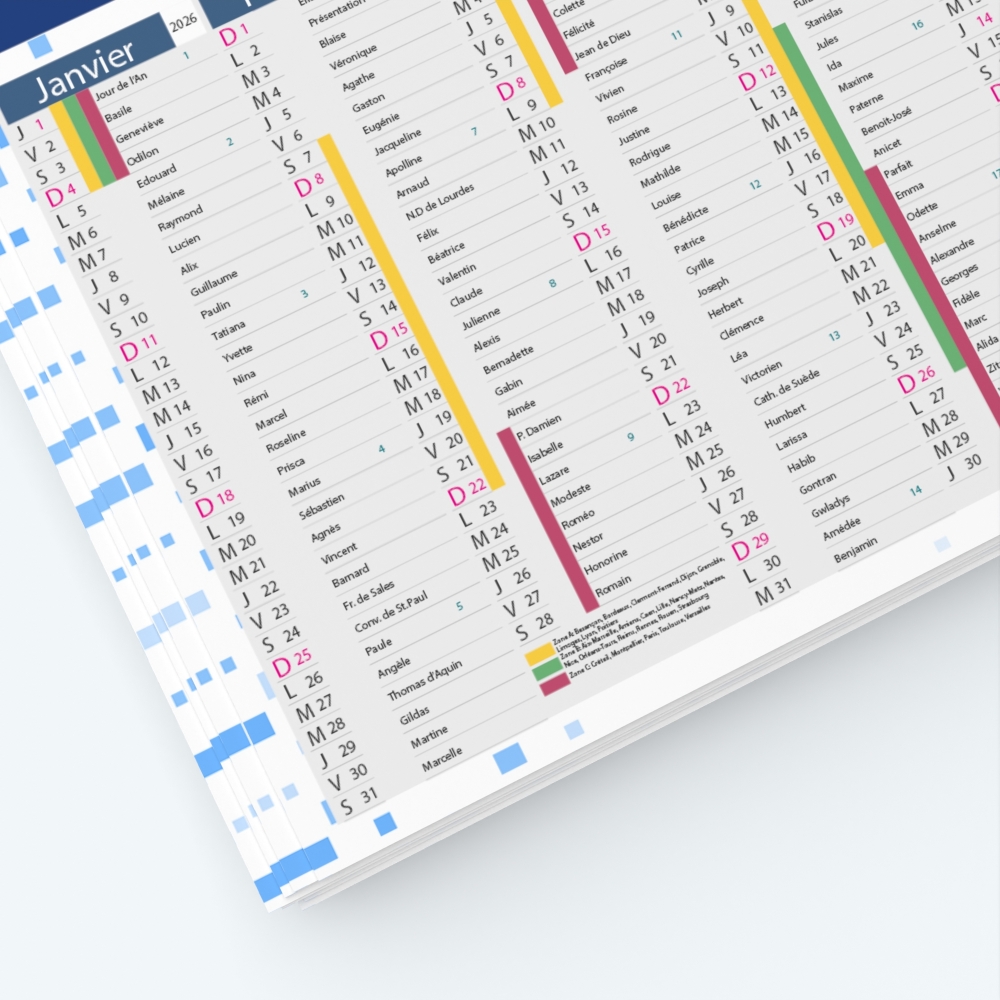Click the M 31 date in March
Image resolution: width=1000 pixels, height=1000 pixels.
coord(773,591)
